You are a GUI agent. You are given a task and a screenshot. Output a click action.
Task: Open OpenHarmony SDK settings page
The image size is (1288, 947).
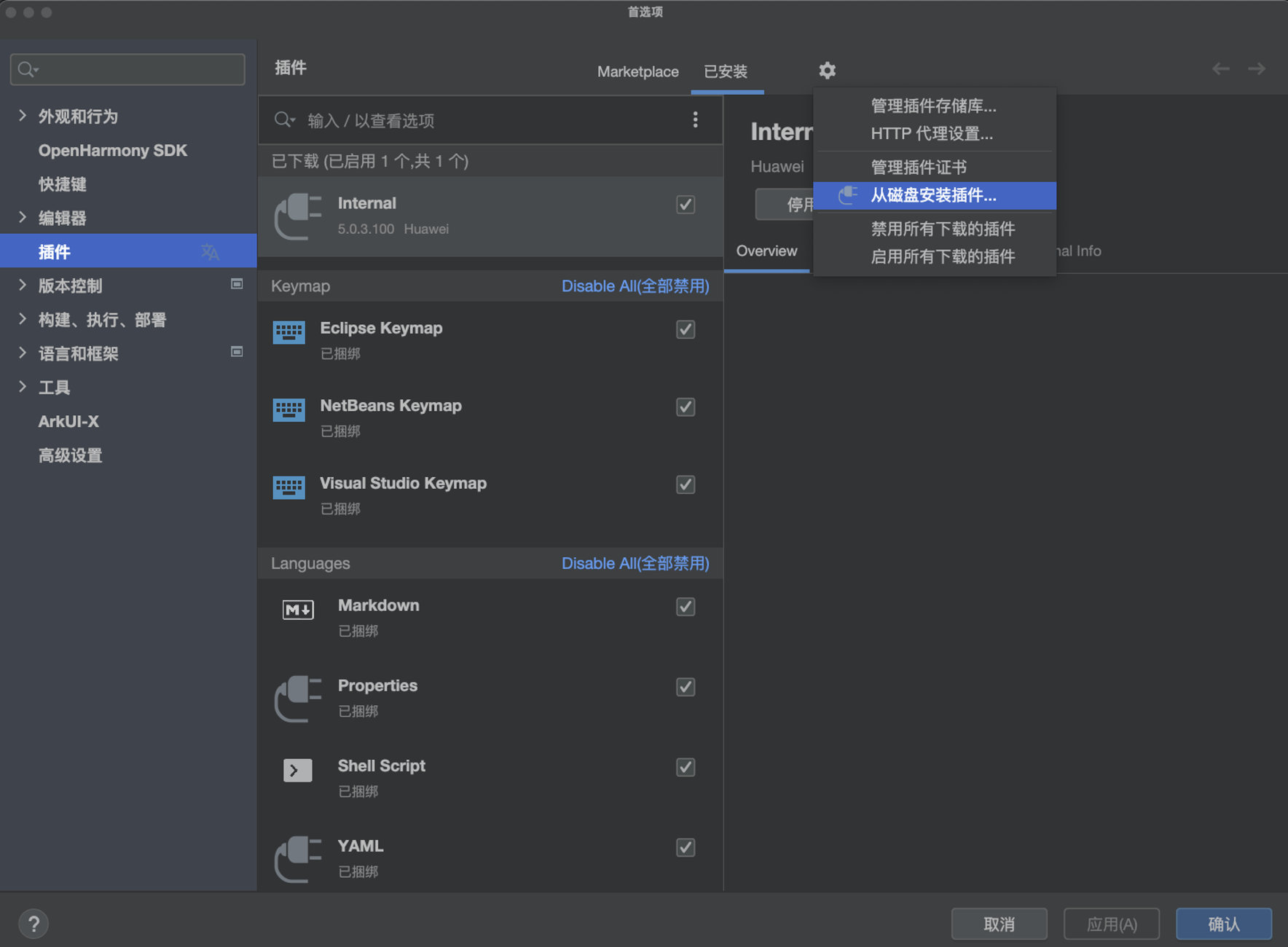(x=112, y=150)
